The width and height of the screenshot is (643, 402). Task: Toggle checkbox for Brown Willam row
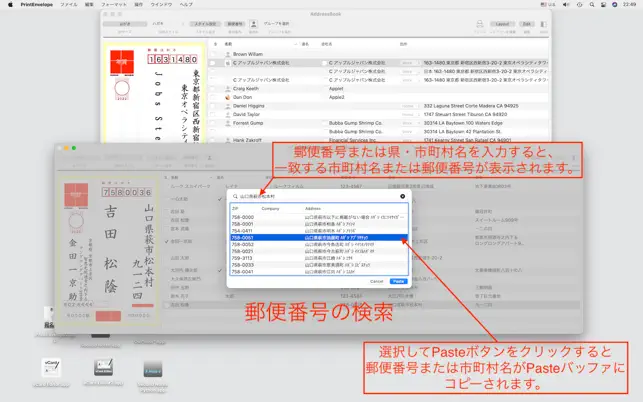coord(212,54)
